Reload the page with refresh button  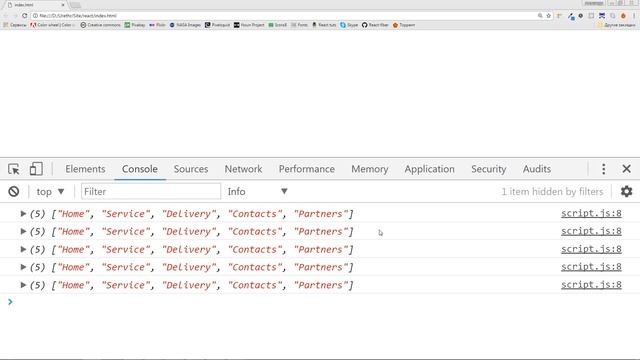24,16
